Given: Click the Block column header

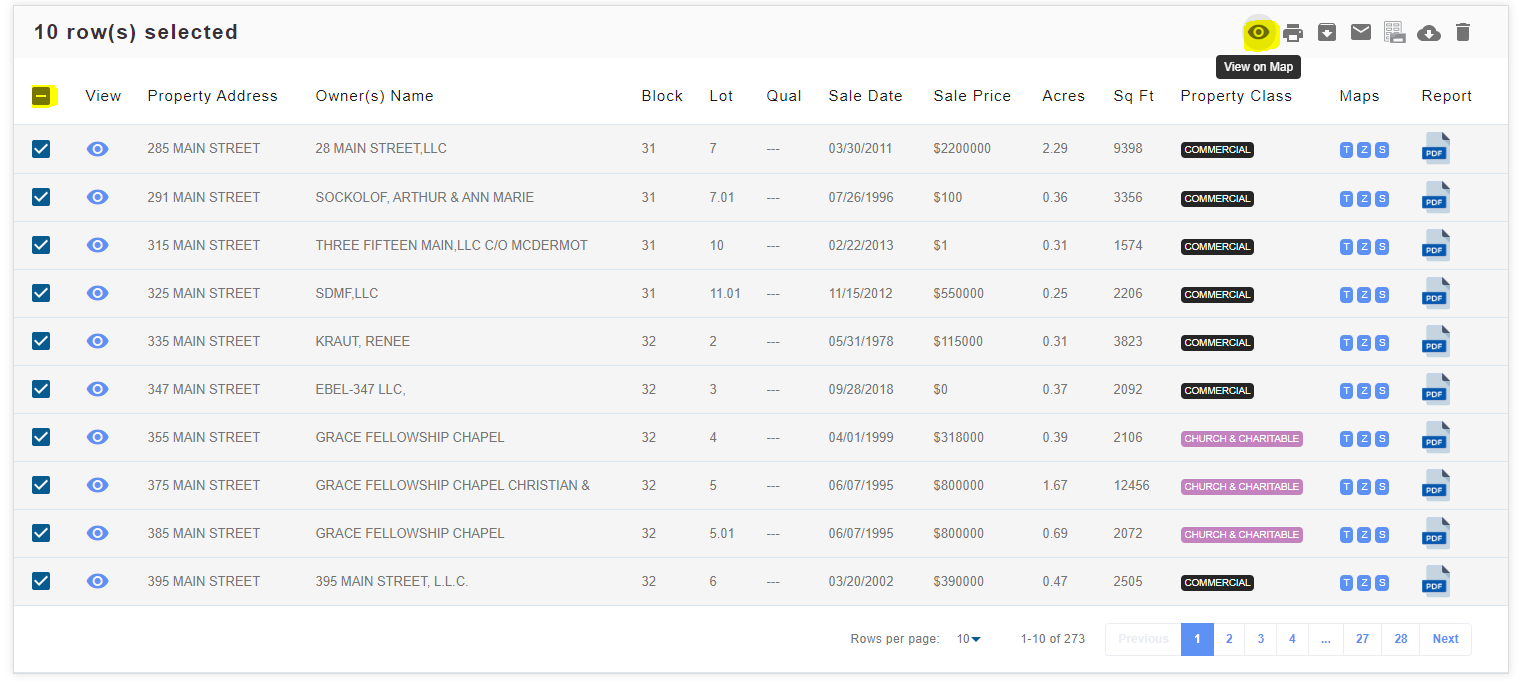Looking at the screenshot, I should coord(662,96).
